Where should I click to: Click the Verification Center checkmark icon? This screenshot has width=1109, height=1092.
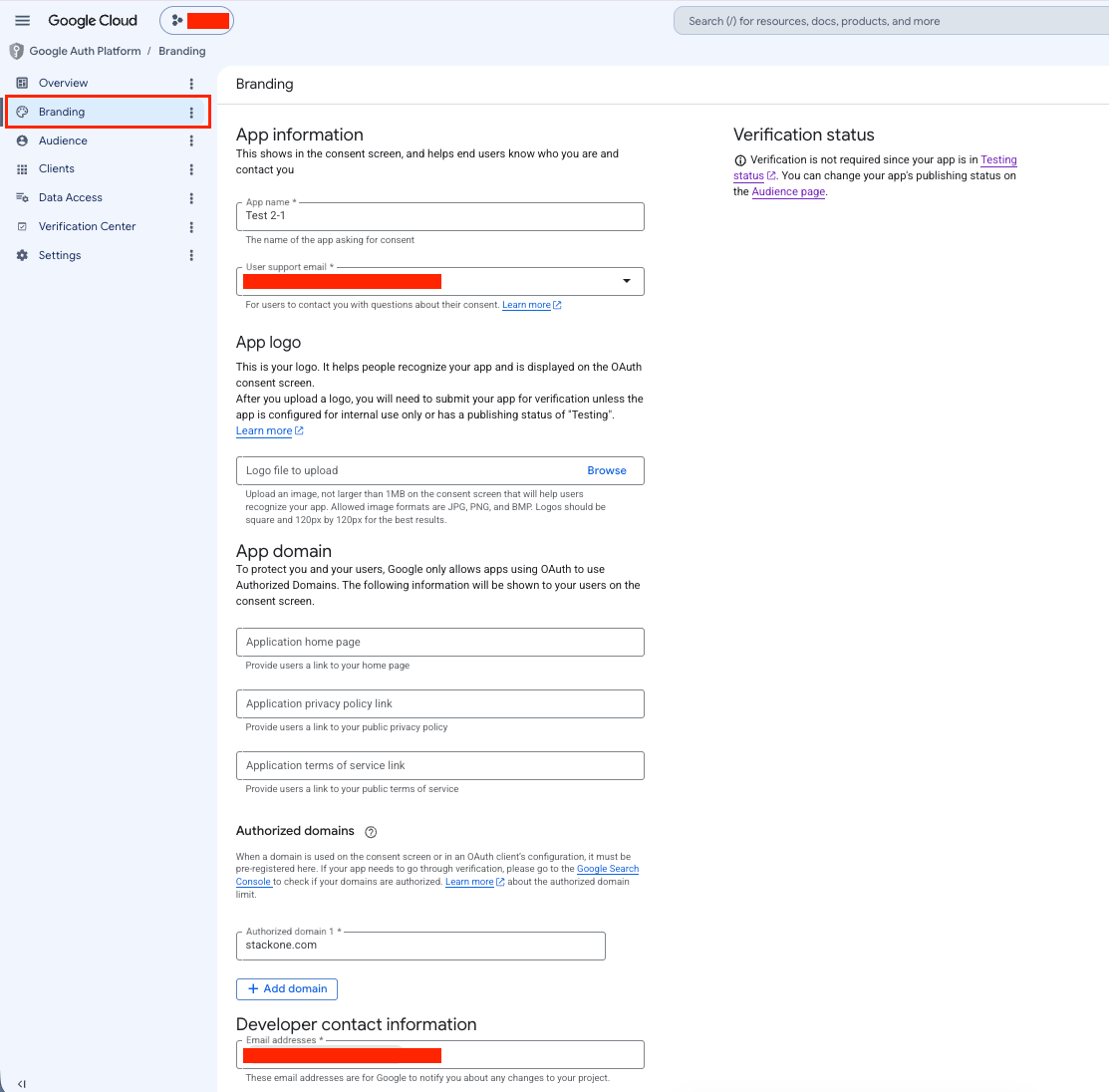(22, 226)
